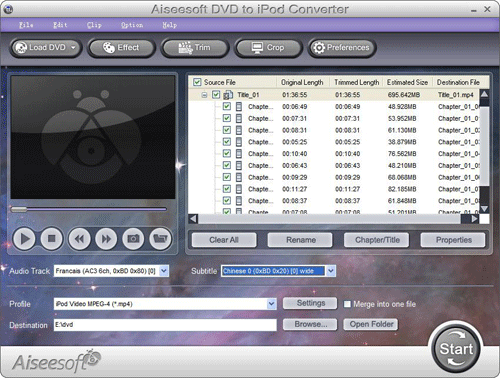Image resolution: width=500 pixels, height=378 pixels.
Task: Uncheck the chapter with length 00:08:31
Action: click(x=227, y=130)
